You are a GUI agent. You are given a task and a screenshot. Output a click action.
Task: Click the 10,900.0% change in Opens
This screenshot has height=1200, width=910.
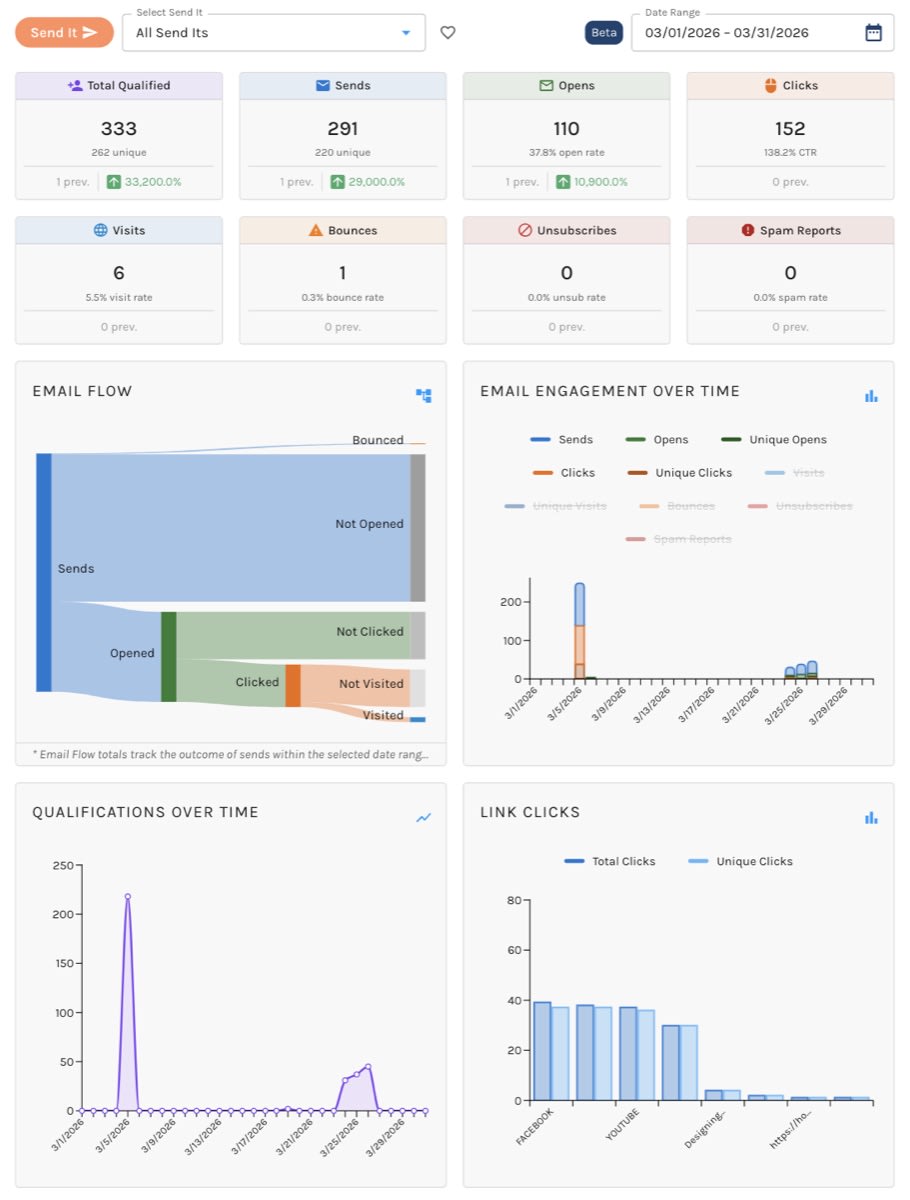click(x=601, y=182)
